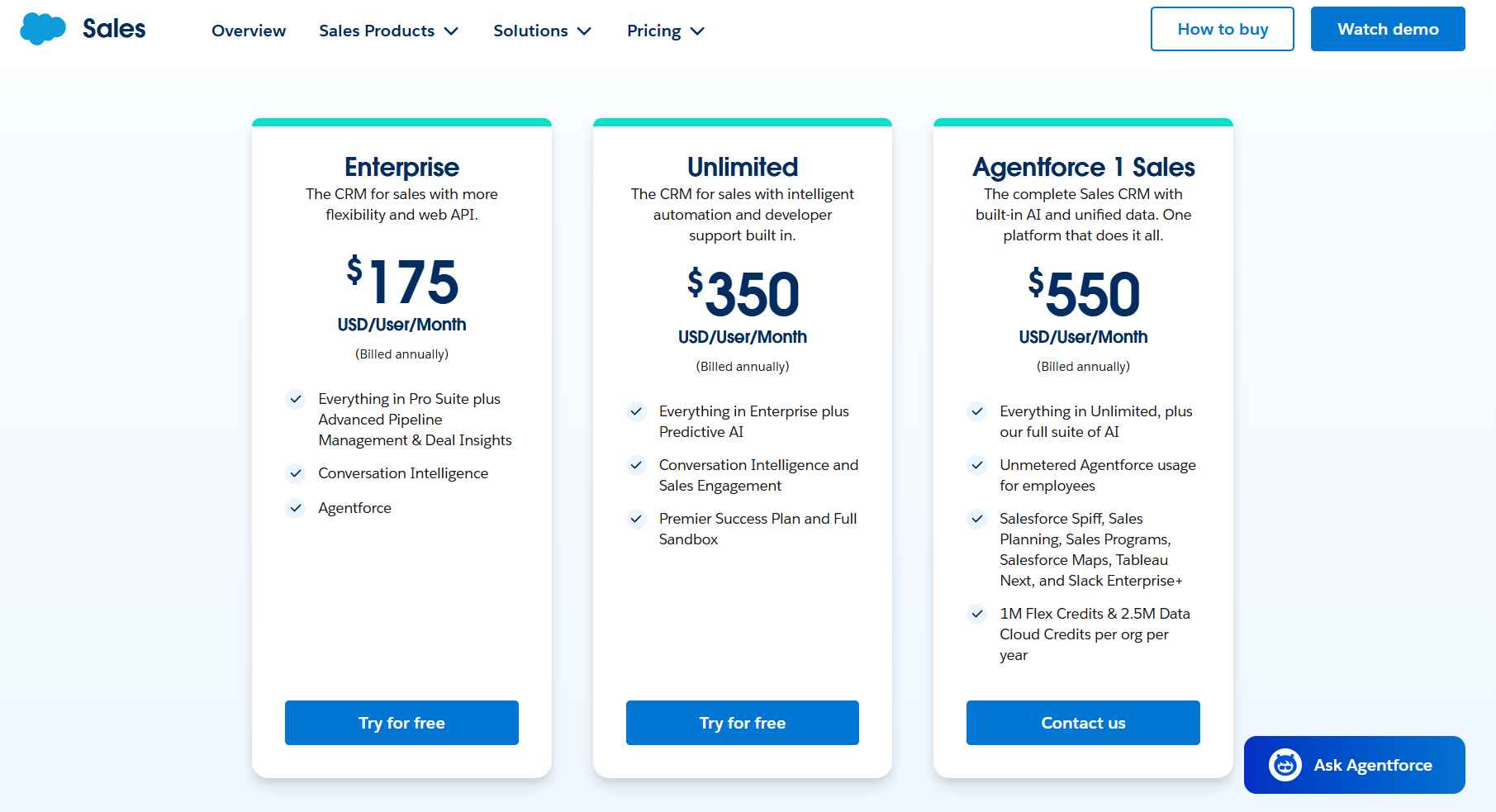Select Overview in the navigation bar

coord(248,31)
